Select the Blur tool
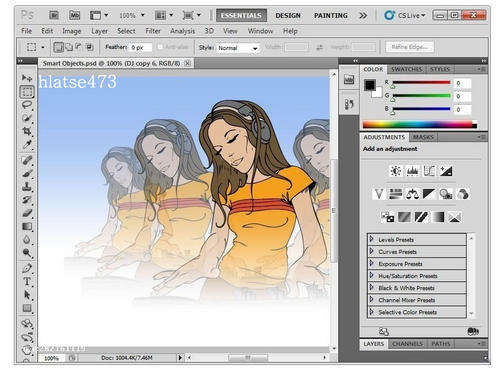The width and height of the screenshot is (500, 373). pos(27,240)
